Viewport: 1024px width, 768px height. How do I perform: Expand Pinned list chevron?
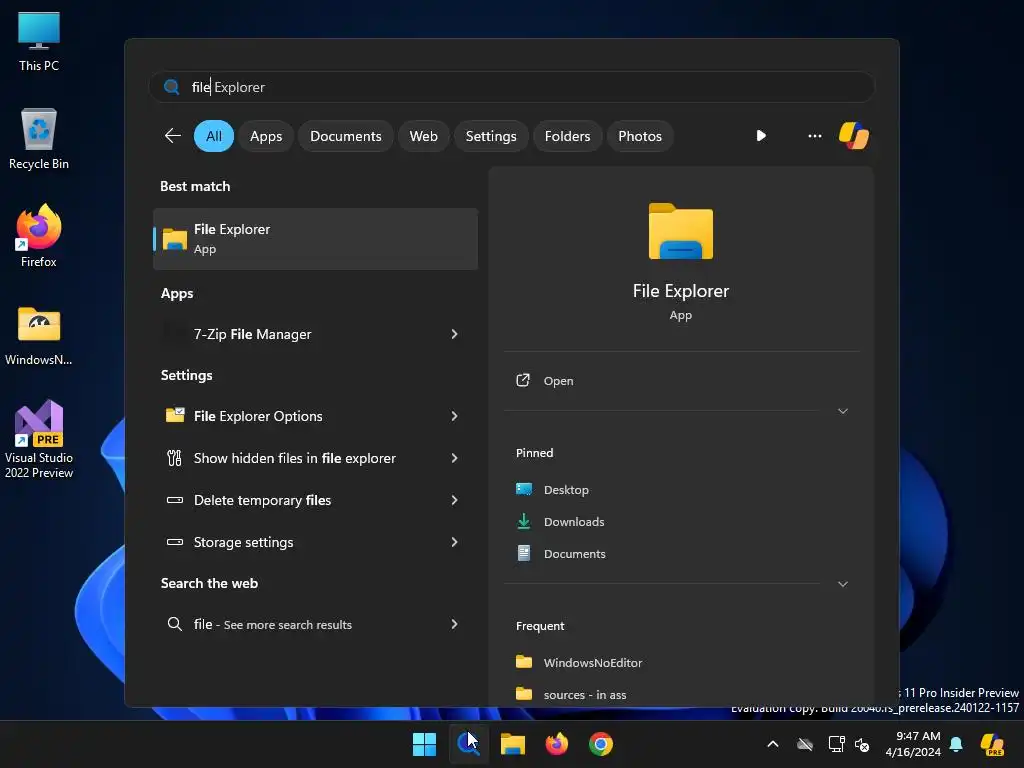pos(842,584)
